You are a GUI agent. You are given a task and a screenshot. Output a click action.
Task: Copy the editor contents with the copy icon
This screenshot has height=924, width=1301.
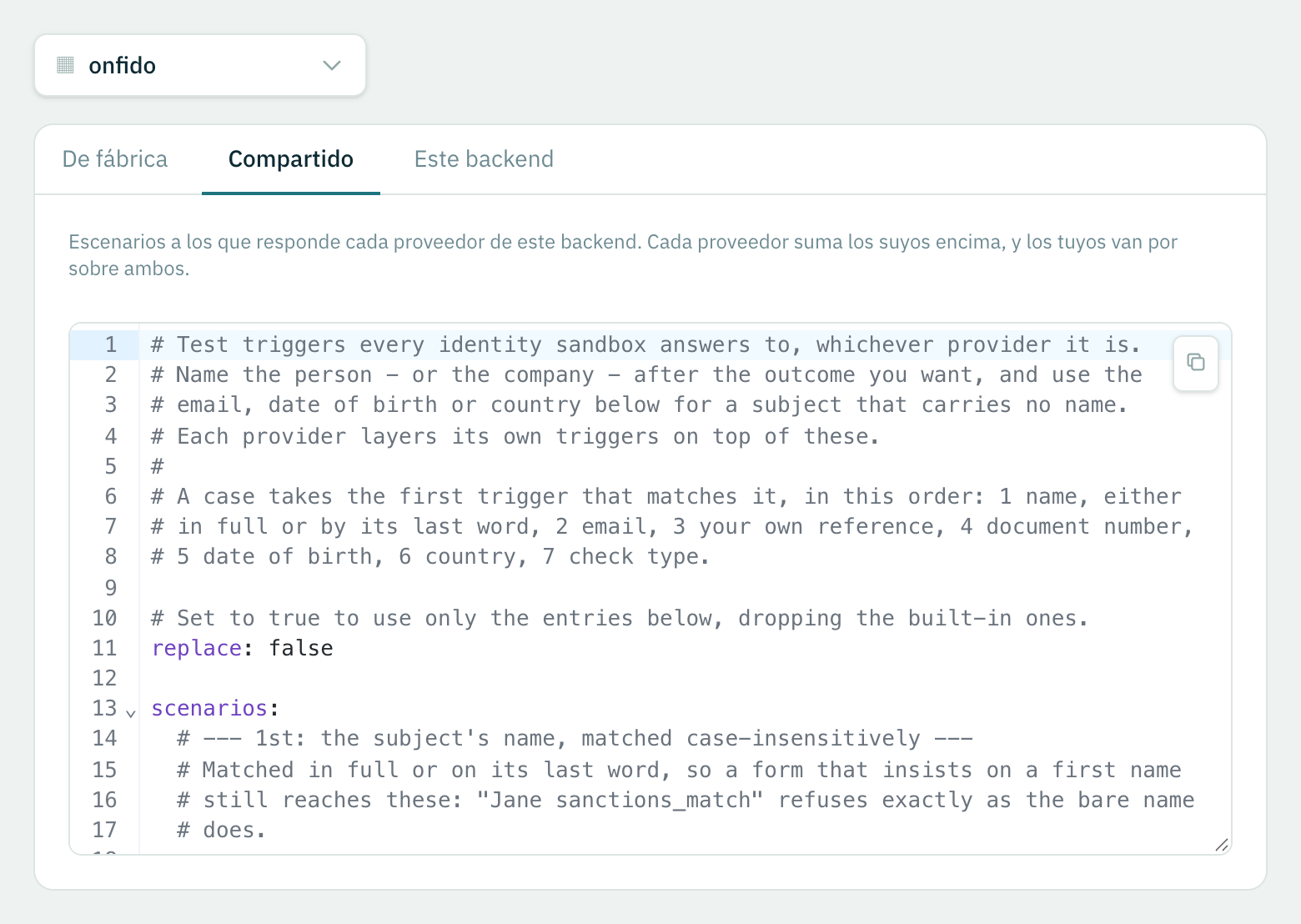(x=1195, y=363)
